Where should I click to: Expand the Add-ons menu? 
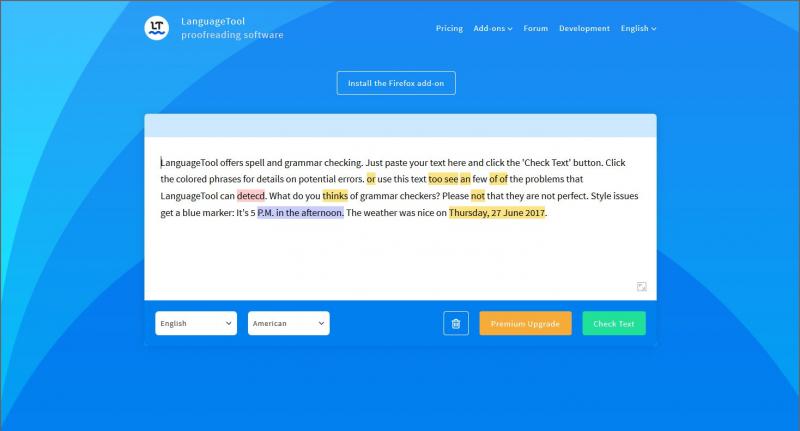tap(492, 29)
